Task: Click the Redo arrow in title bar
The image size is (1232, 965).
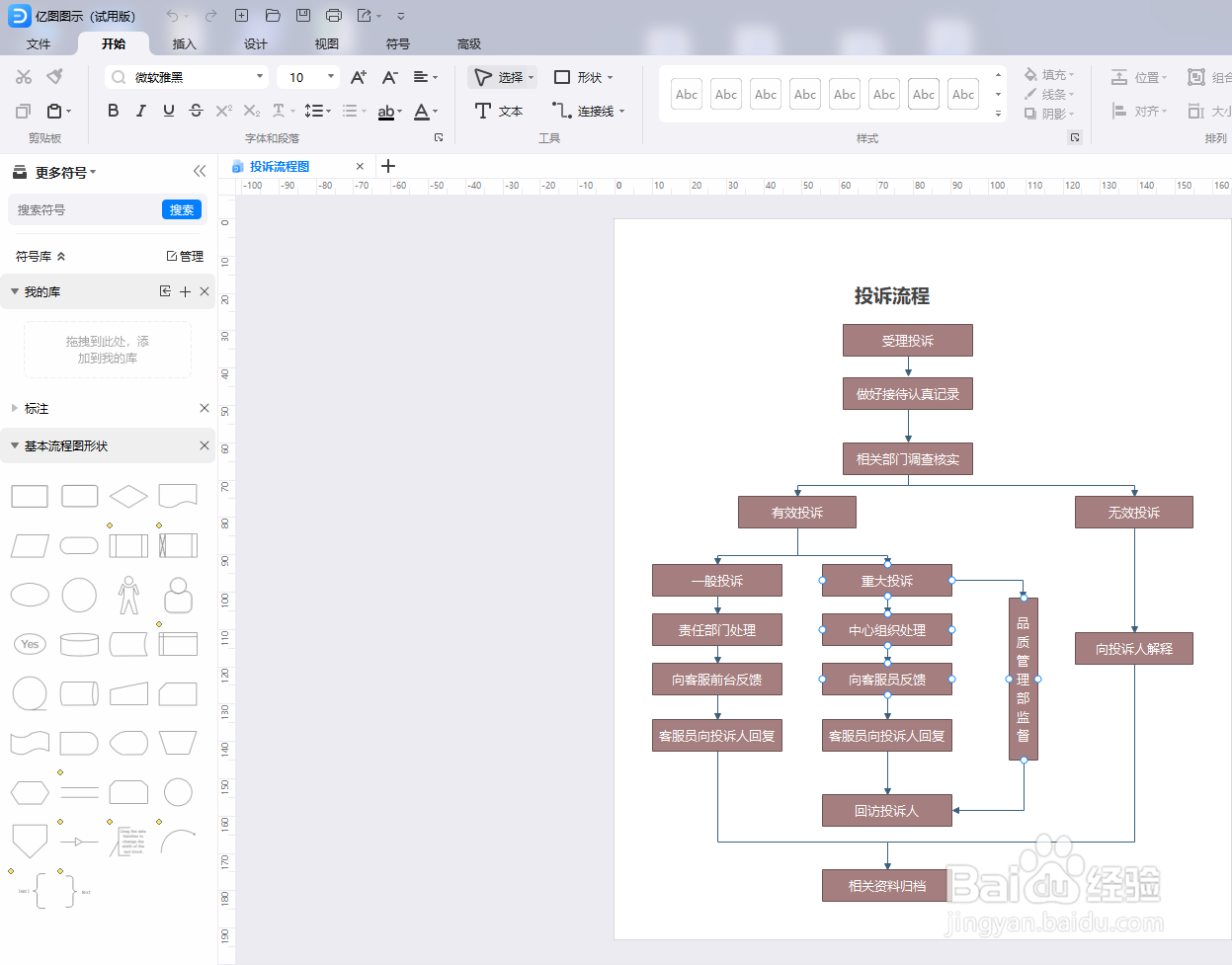Action: pyautogui.click(x=210, y=16)
